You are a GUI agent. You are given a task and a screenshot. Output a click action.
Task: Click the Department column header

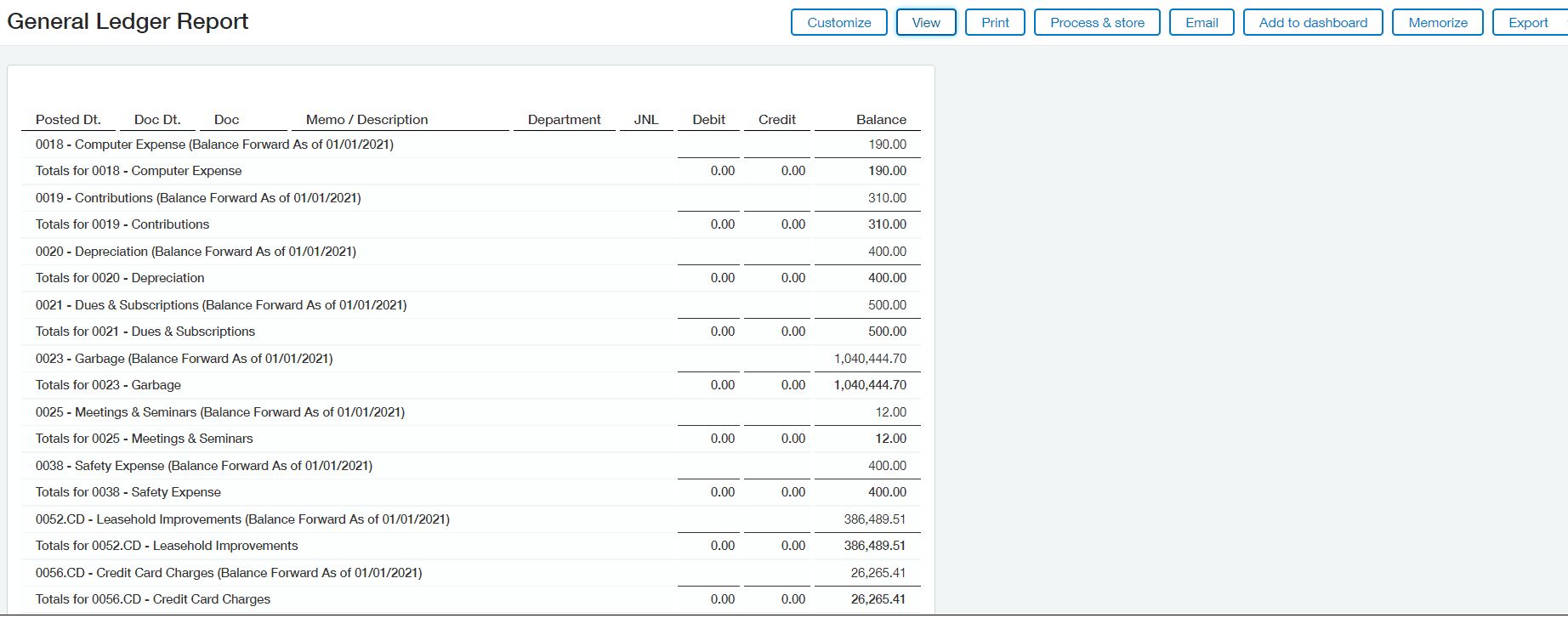point(564,120)
